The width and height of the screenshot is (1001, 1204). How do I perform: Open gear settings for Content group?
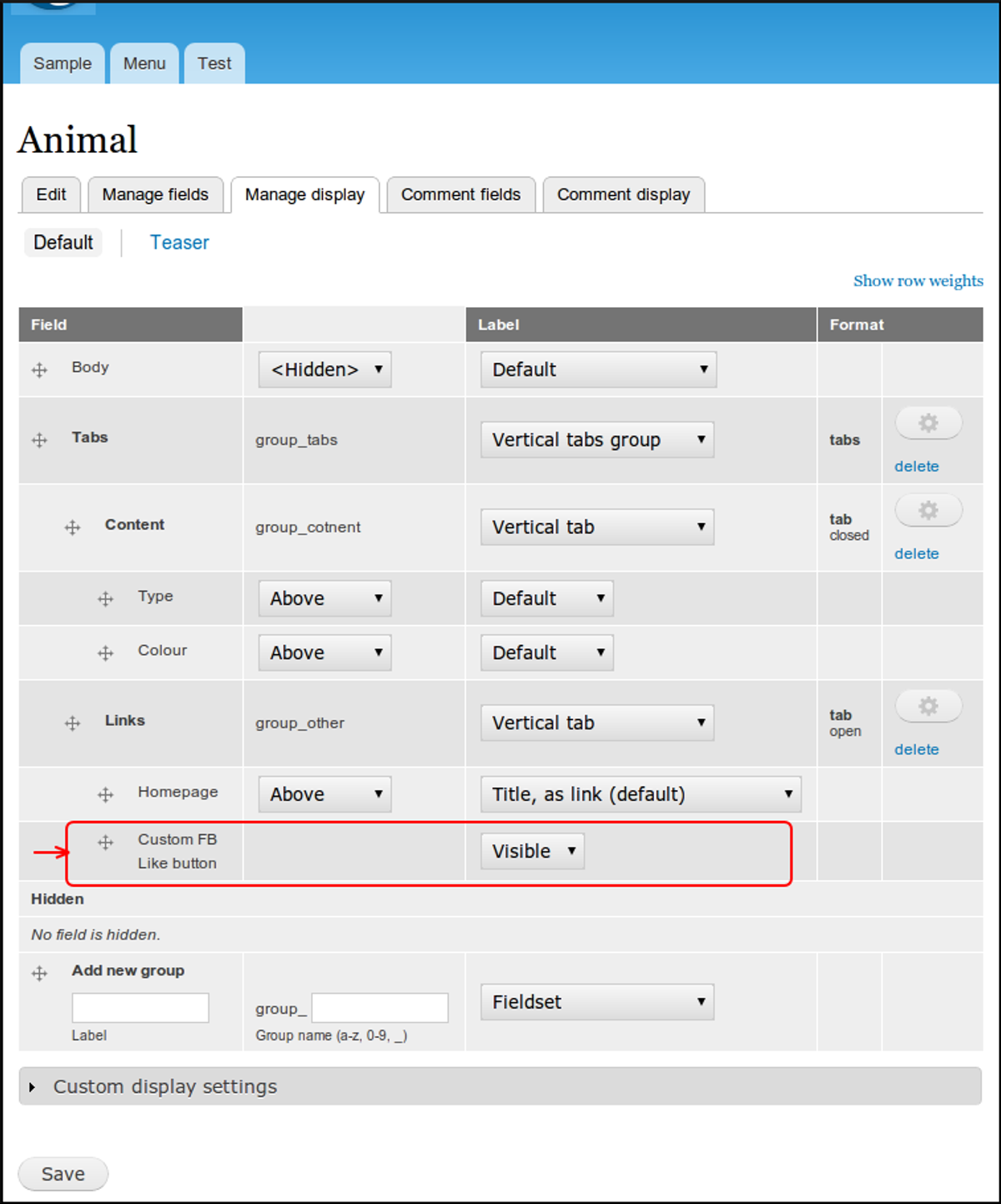pos(928,510)
